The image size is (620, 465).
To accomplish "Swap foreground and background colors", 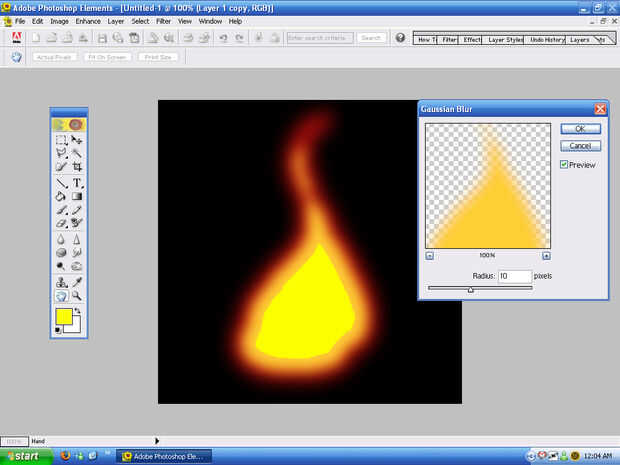I will point(78,311).
